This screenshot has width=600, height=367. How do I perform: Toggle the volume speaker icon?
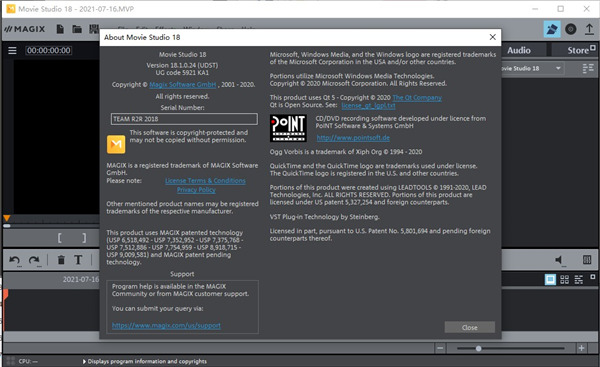pos(559,260)
